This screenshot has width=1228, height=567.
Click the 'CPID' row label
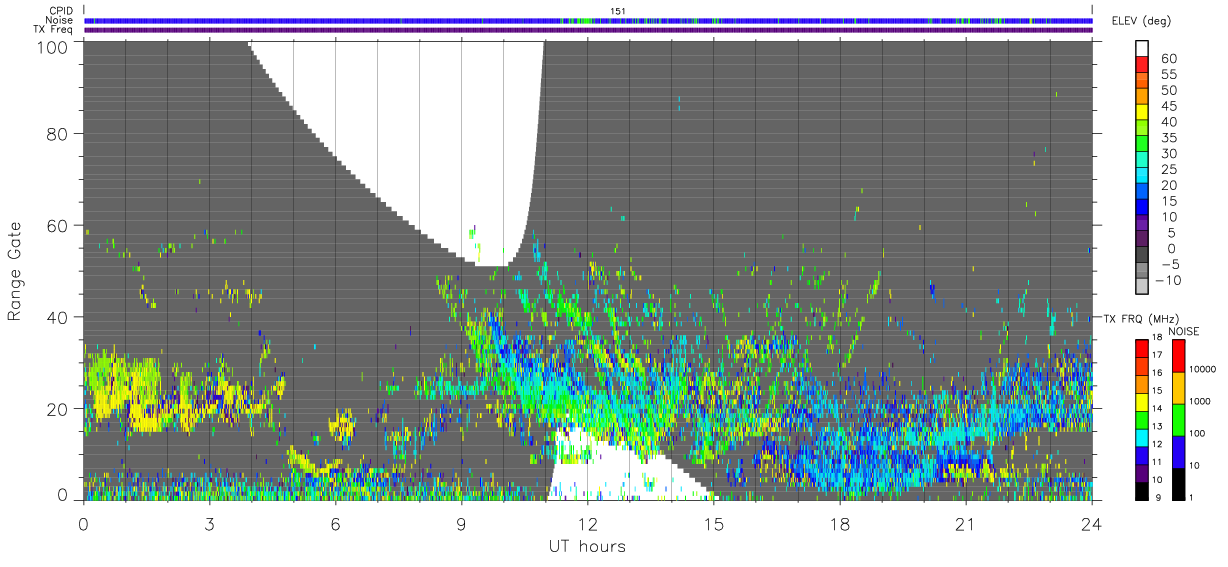click(x=61, y=11)
